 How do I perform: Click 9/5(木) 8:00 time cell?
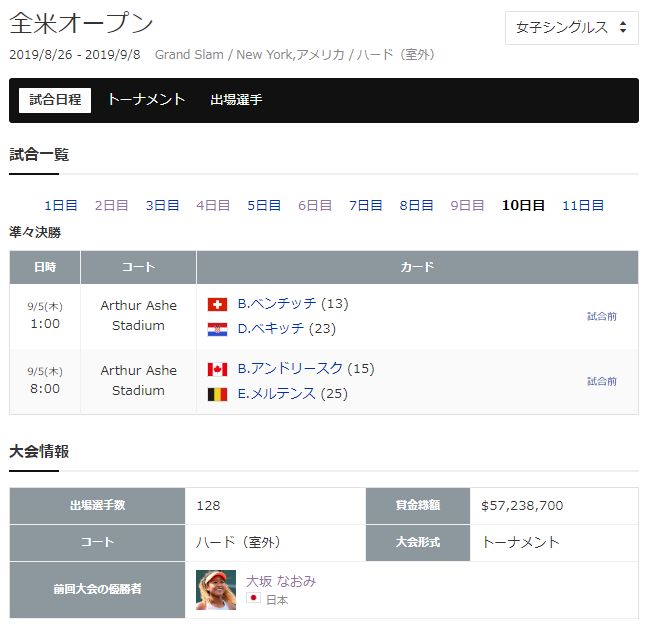pos(45,381)
